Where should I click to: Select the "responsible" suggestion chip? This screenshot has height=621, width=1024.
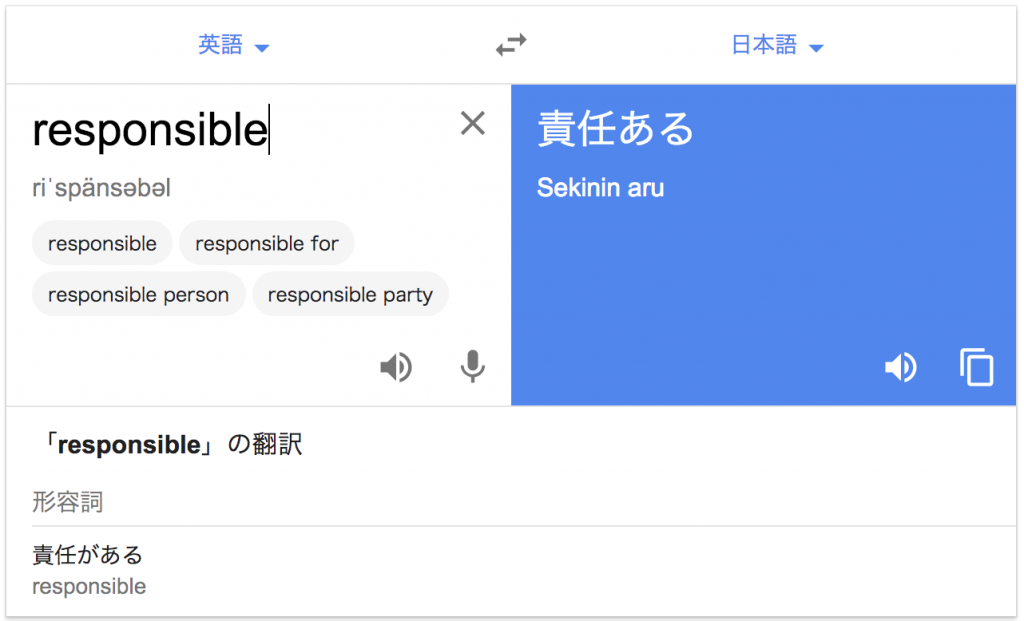102,243
